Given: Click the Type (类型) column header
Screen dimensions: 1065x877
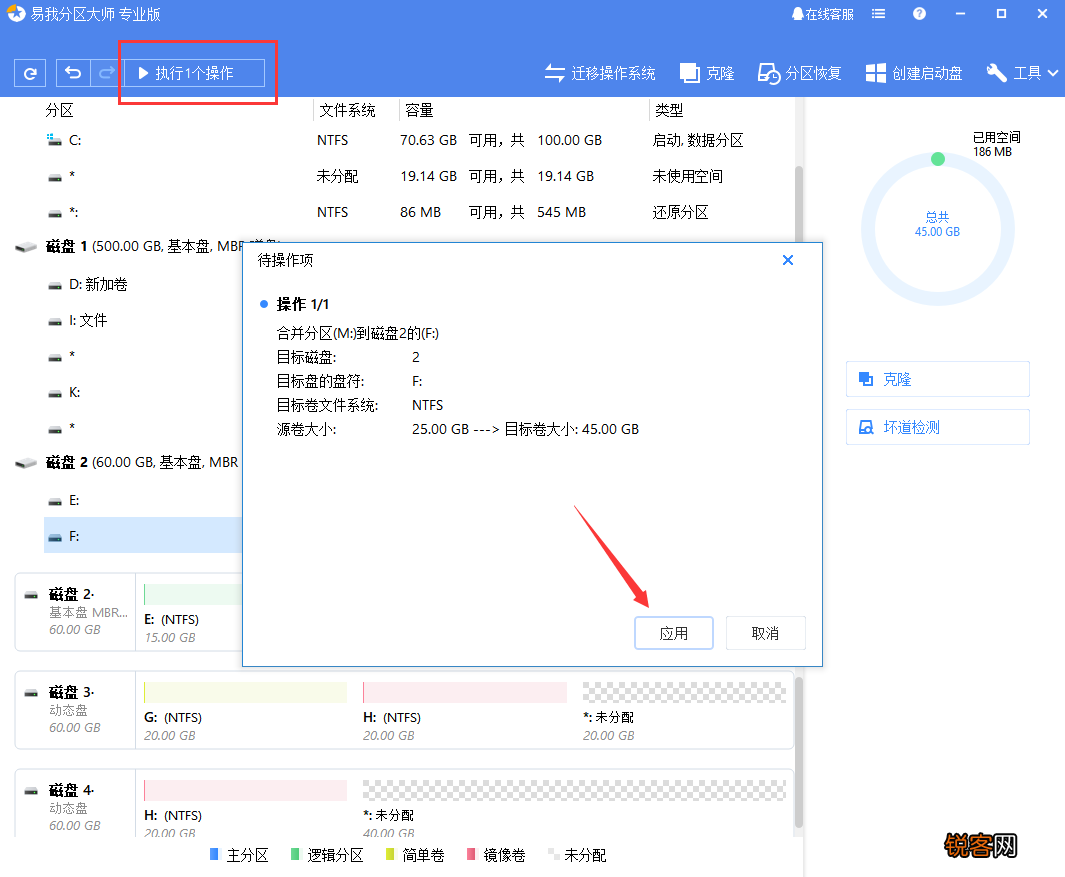Looking at the screenshot, I should [x=669, y=110].
